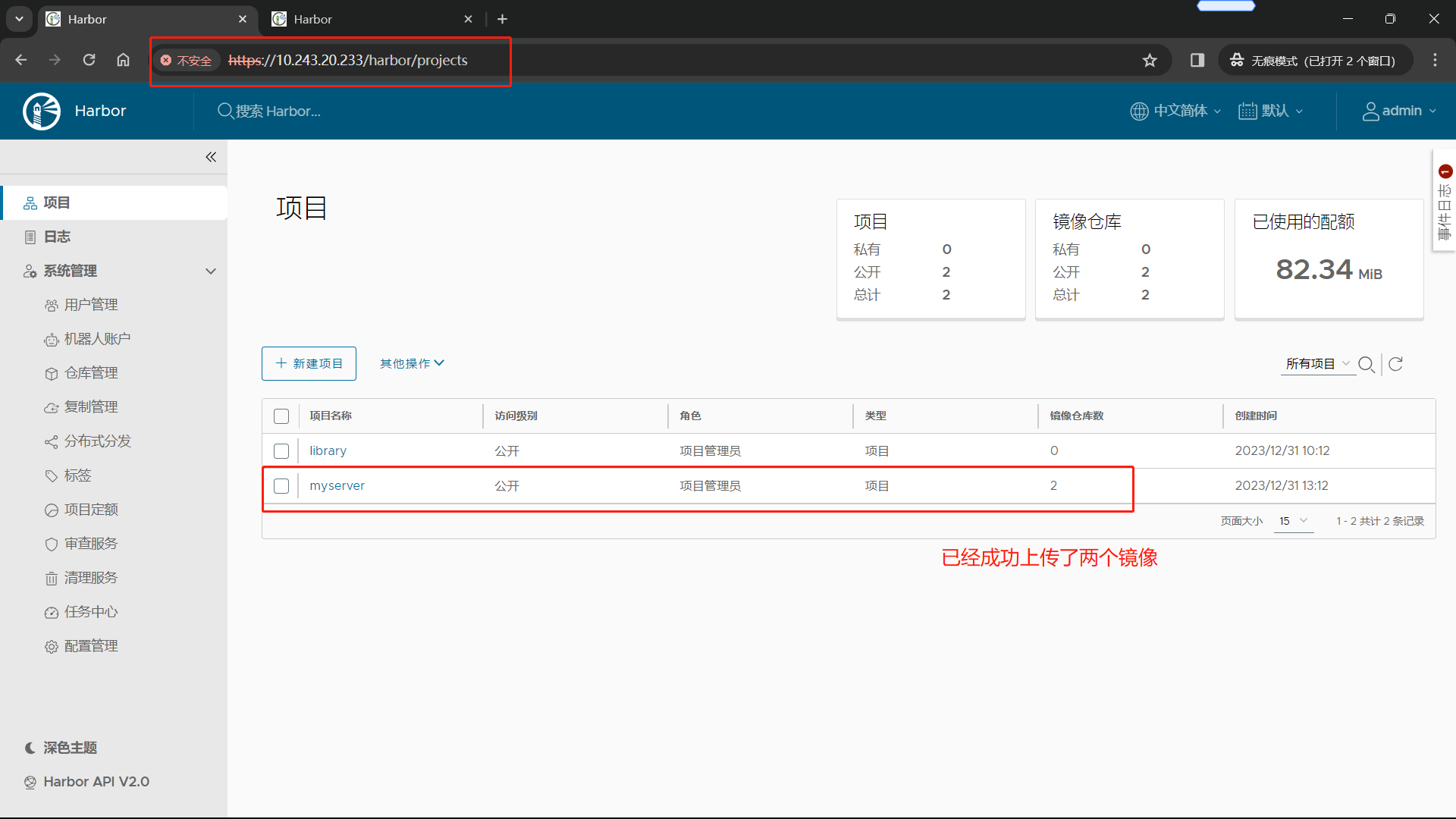Sort by 镜像仓库数 column header
1456x819 pixels.
click(1076, 416)
